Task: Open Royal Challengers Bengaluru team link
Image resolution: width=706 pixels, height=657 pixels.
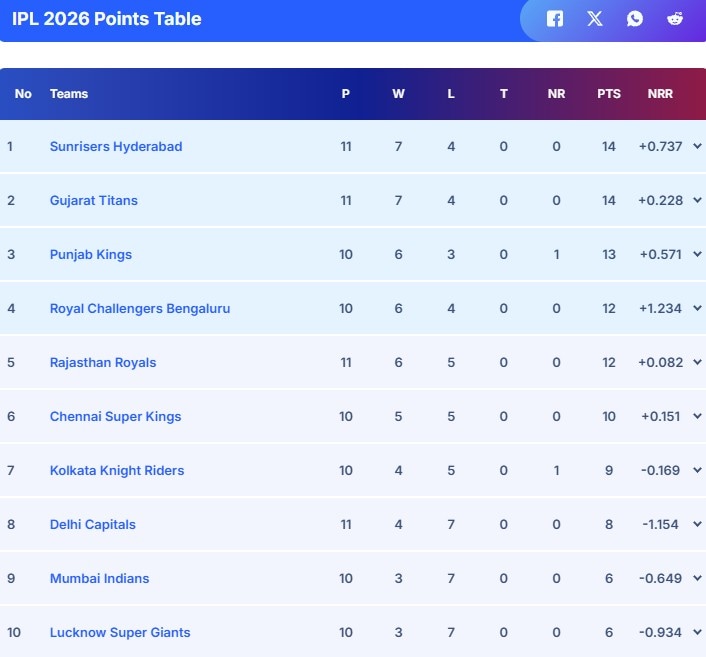Action: tap(140, 309)
